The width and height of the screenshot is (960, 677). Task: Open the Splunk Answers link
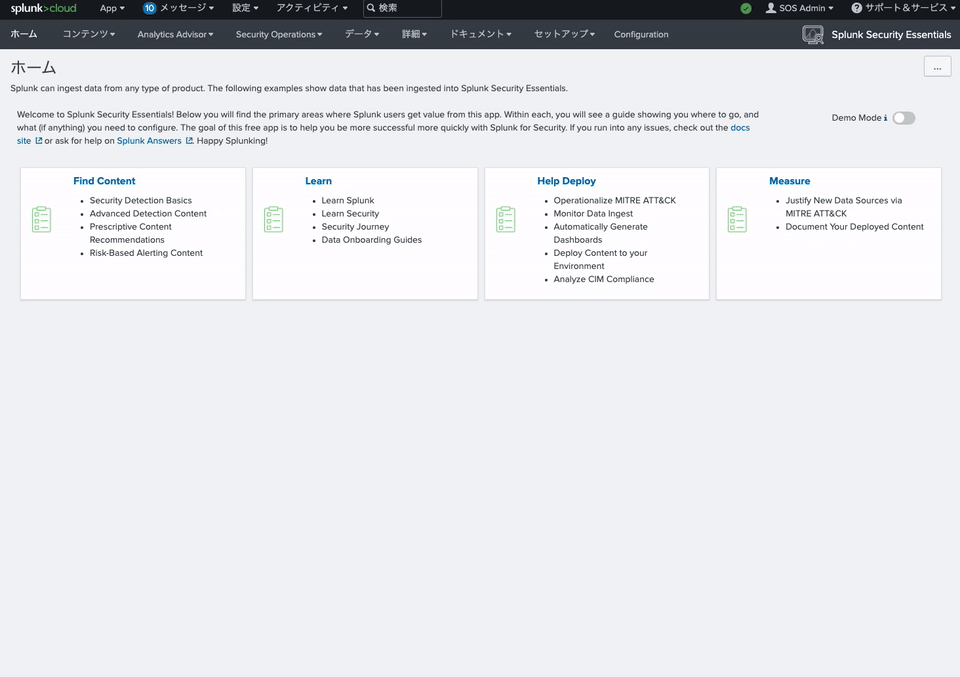(x=148, y=141)
